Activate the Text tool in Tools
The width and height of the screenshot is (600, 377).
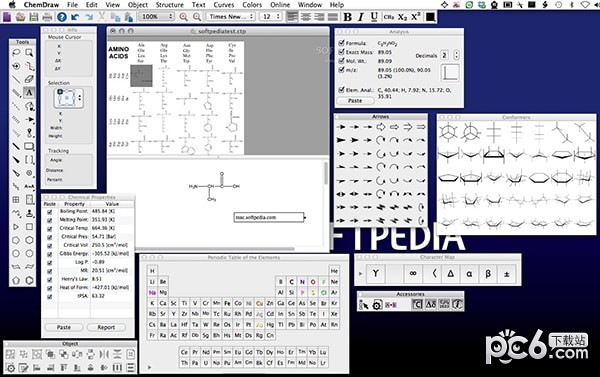point(29,93)
